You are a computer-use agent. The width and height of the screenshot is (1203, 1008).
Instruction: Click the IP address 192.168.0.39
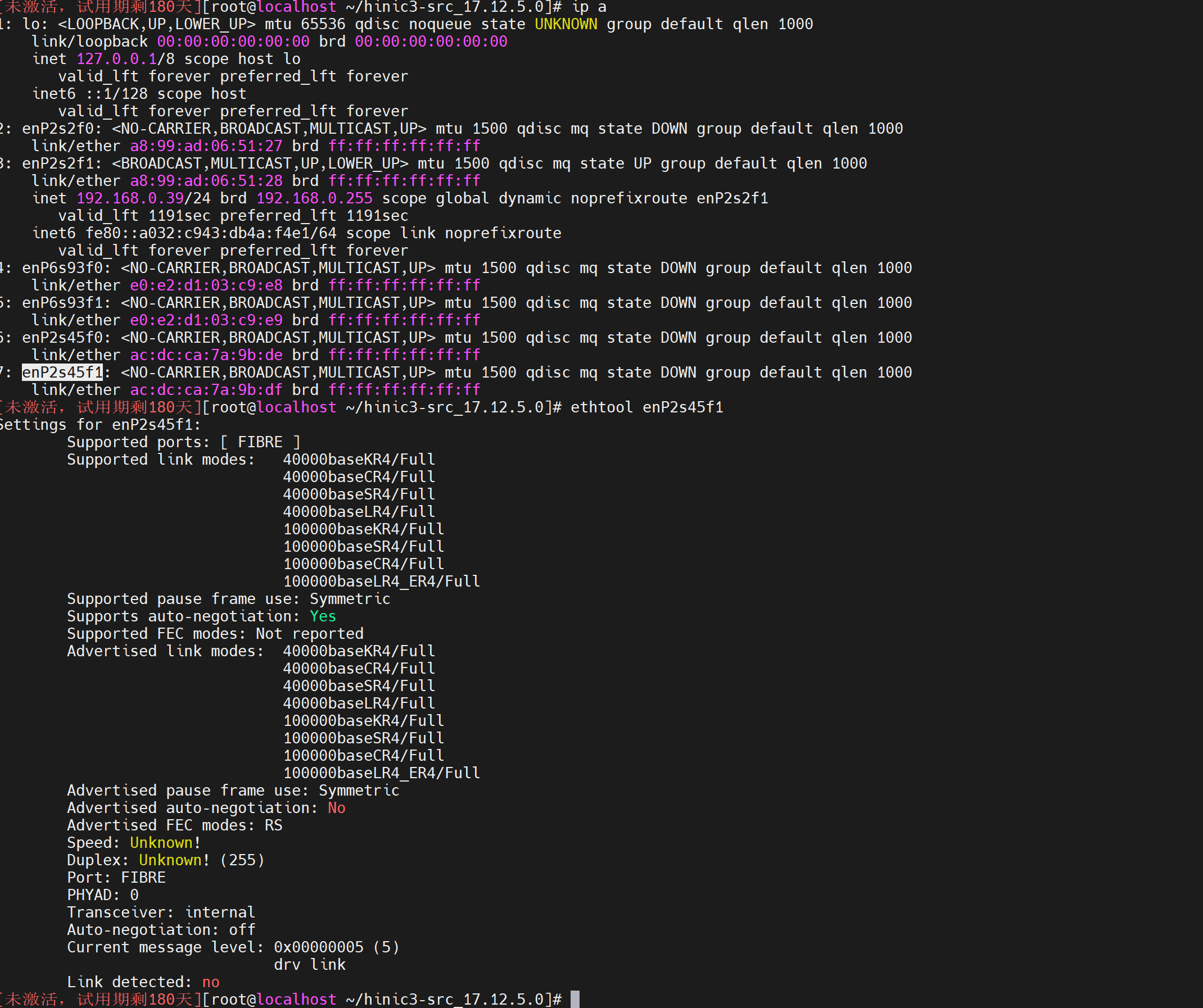coord(130,199)
